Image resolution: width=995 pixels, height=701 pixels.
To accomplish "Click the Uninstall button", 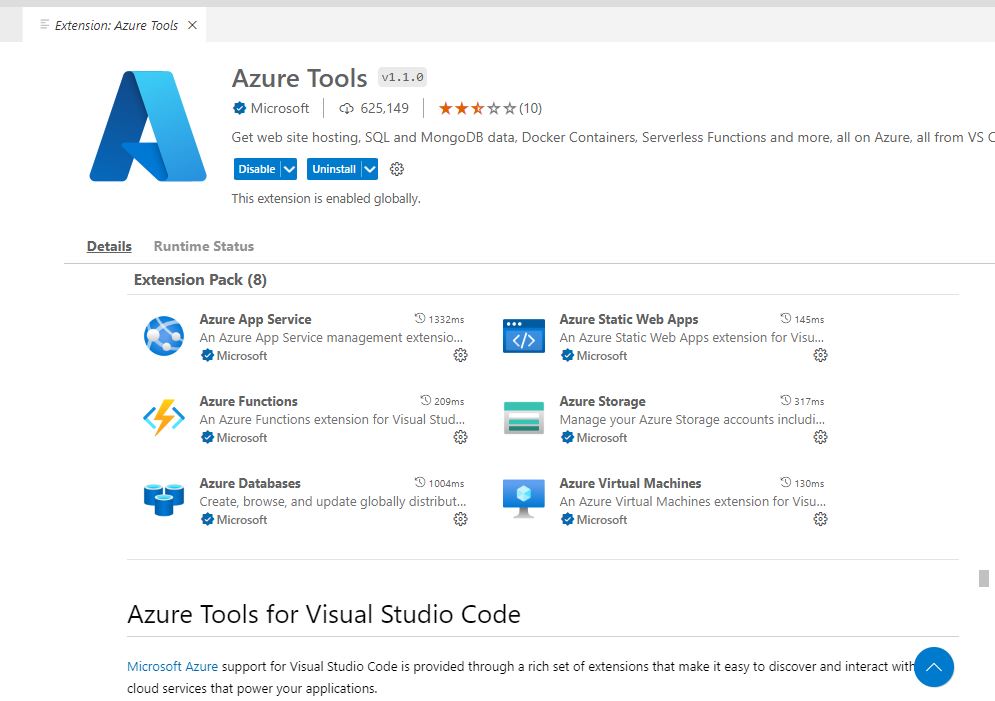I will [334, 169].
